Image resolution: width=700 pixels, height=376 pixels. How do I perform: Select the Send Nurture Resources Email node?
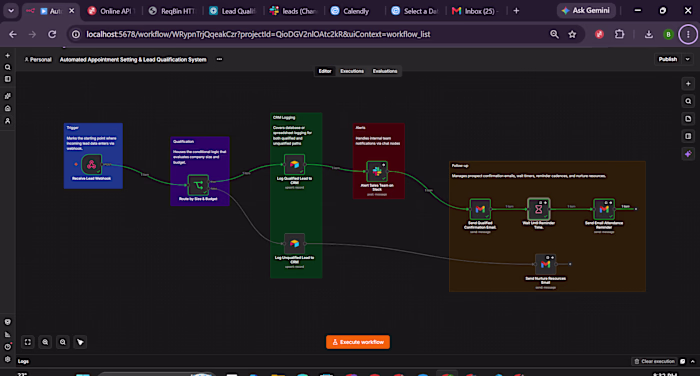546,264
